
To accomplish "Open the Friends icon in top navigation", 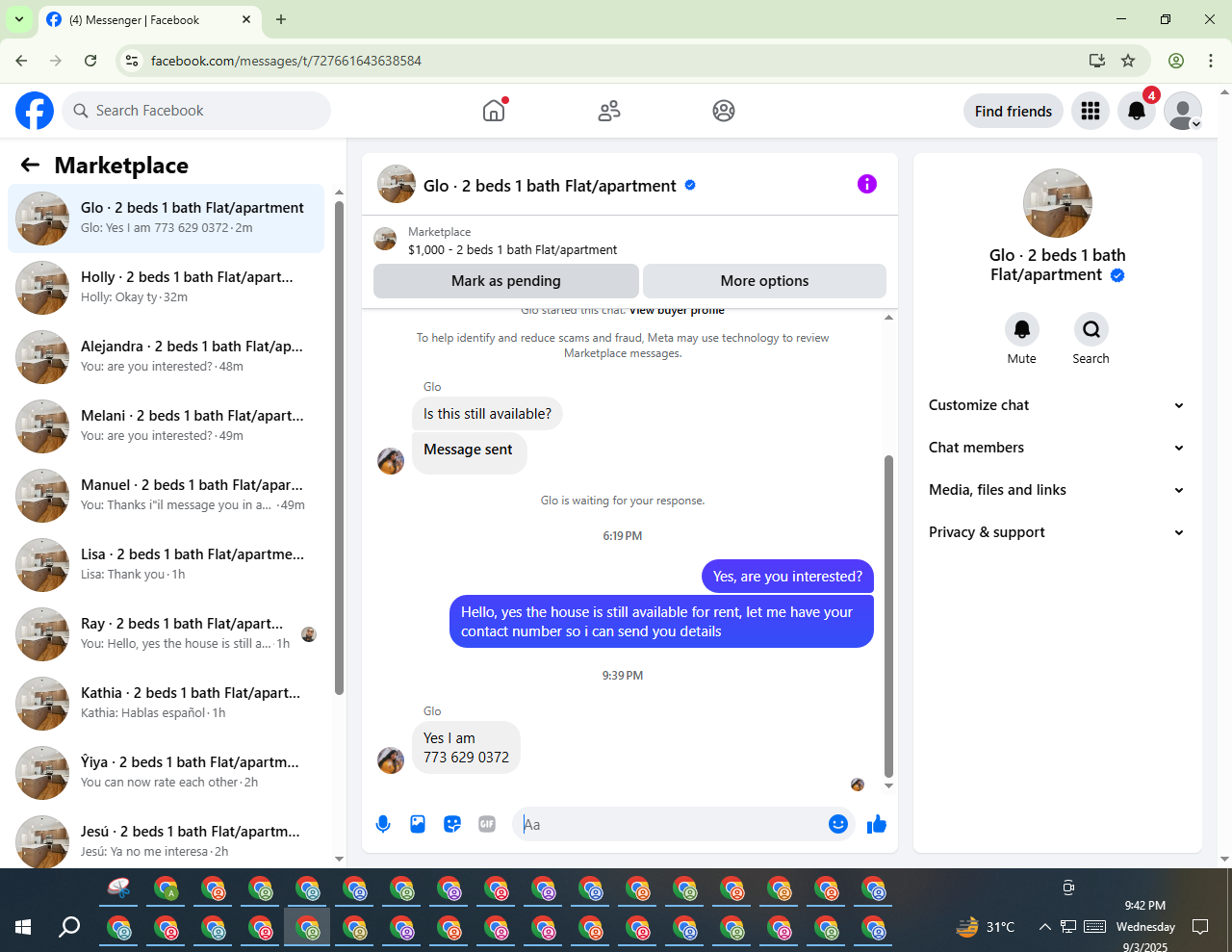I will (609, 111).
